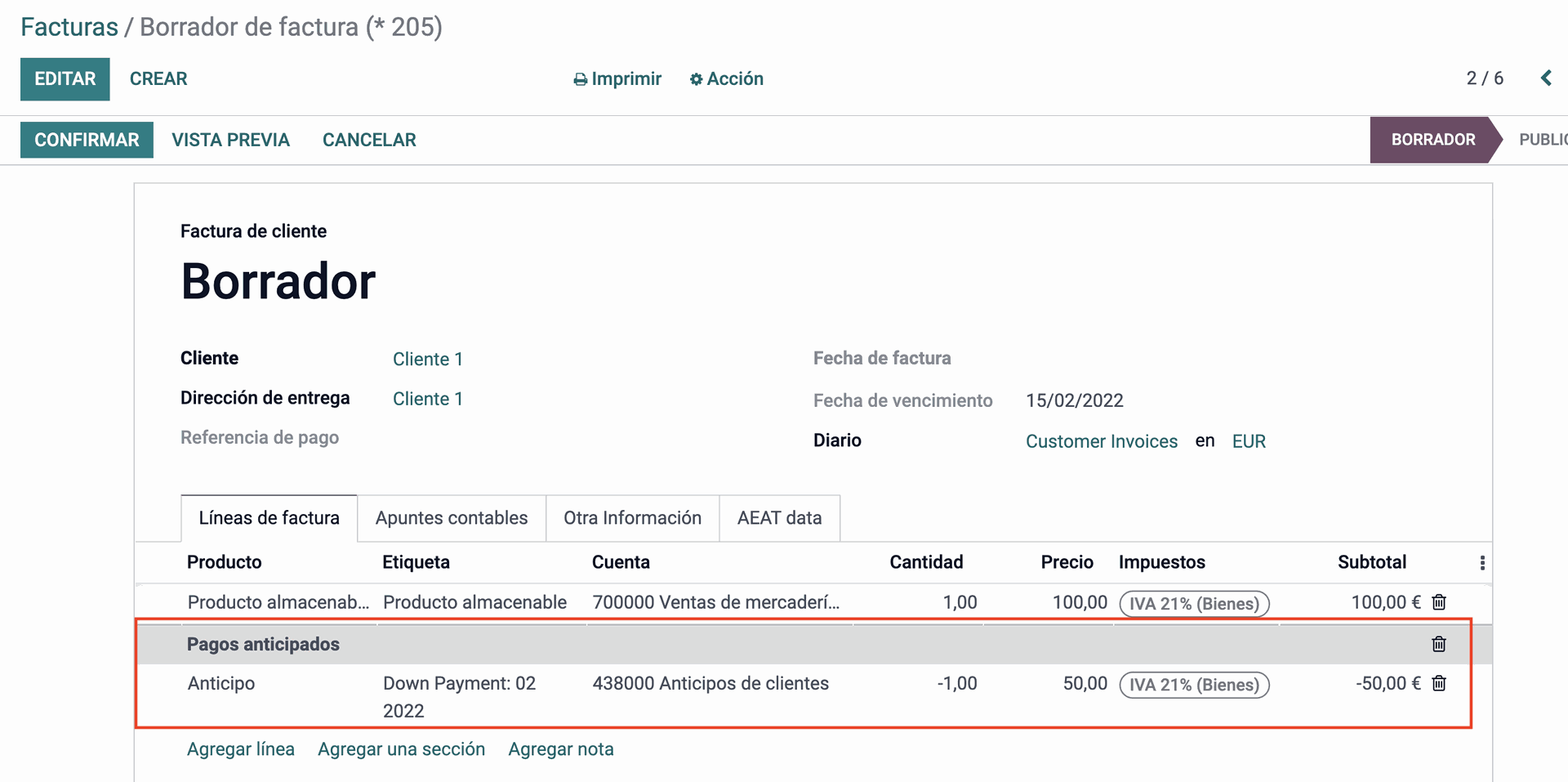1568x782 pixels.
Task: Select the AEAT data tab
Action: coord(779,518)
